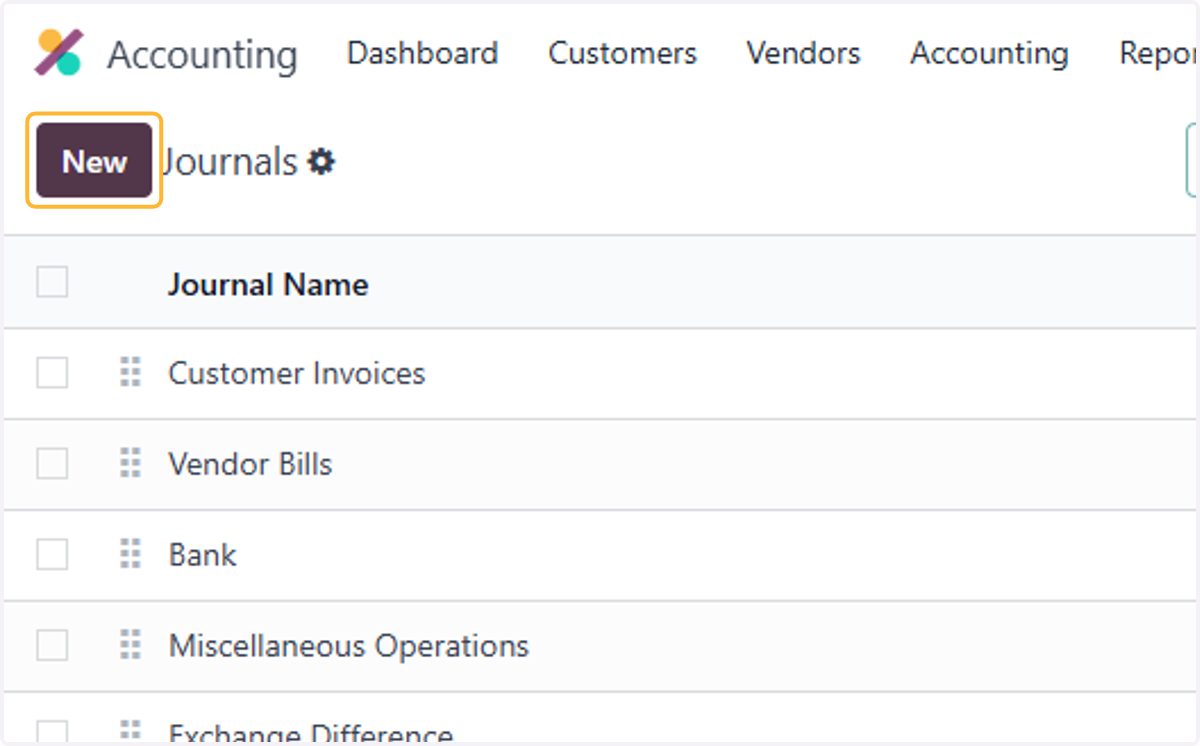The height and width of the screenshot is (746, 1200).
Task: Open the Miscellaneous Operations journal row
Action: point(600,645)
